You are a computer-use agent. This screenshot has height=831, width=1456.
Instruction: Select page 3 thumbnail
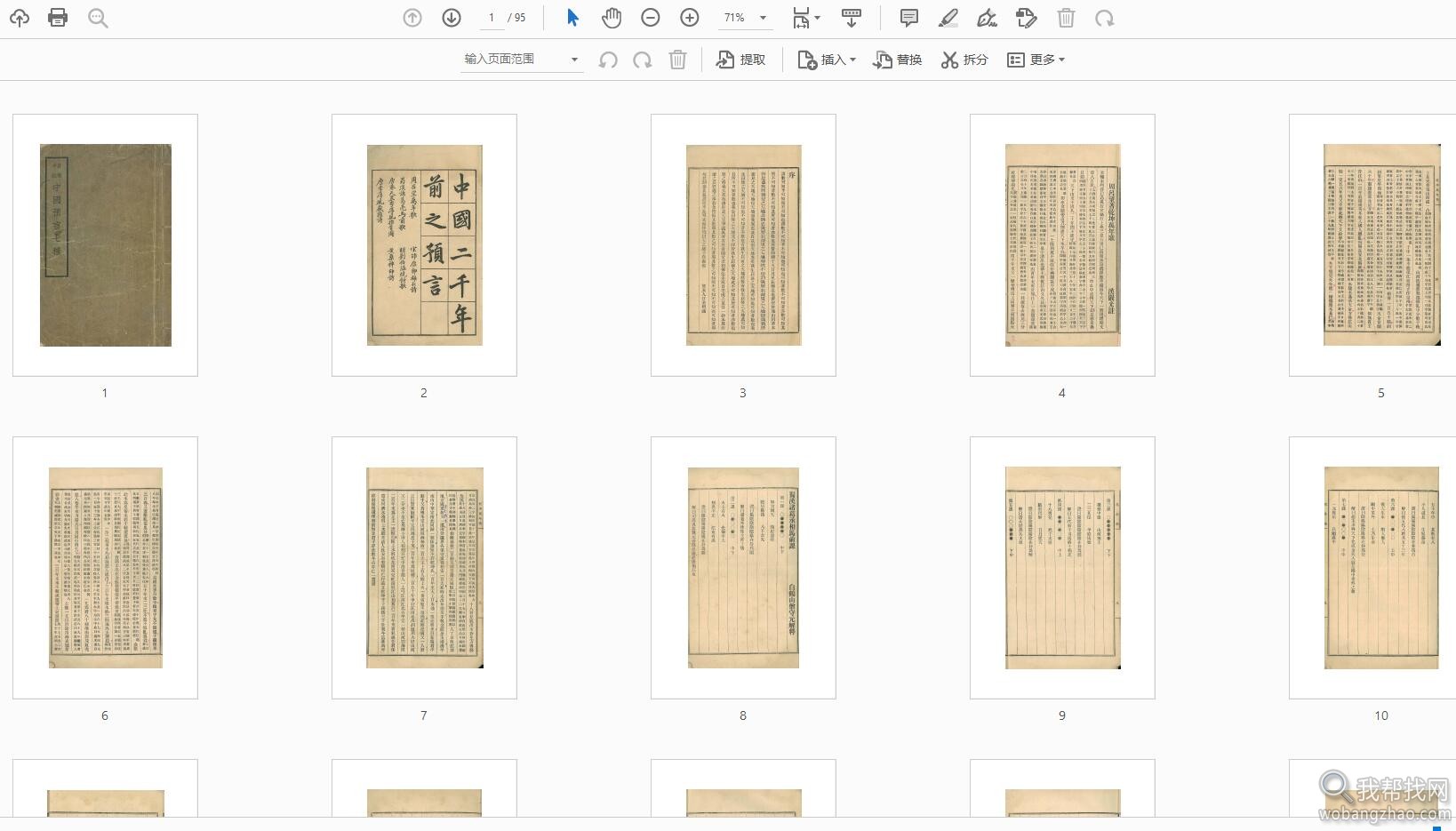pos(743,245)
